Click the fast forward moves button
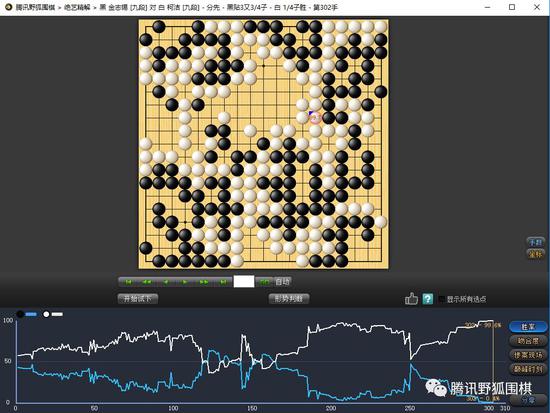 pos(204,282)
